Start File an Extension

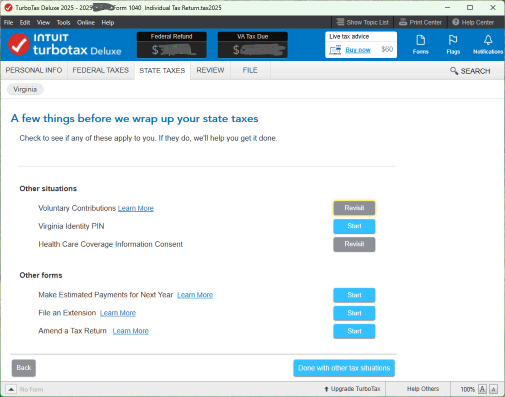(x=354, y=313)
